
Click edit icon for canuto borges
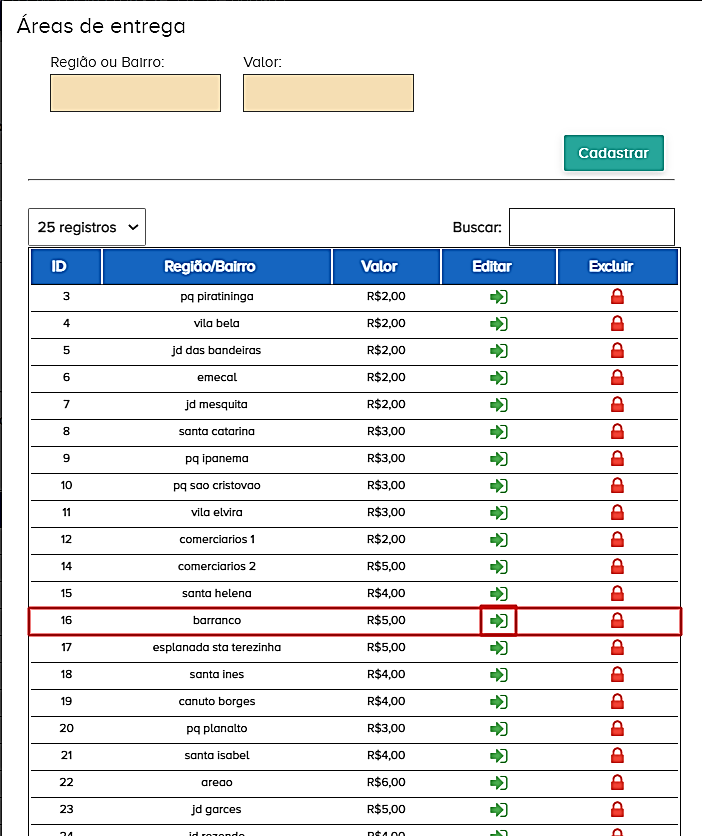click(x=499, y=702)
